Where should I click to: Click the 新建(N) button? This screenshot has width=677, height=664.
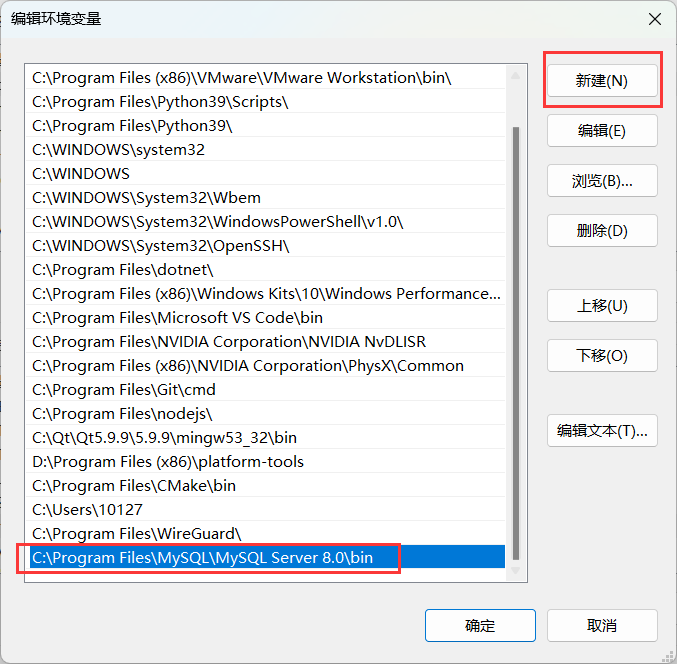601,81
